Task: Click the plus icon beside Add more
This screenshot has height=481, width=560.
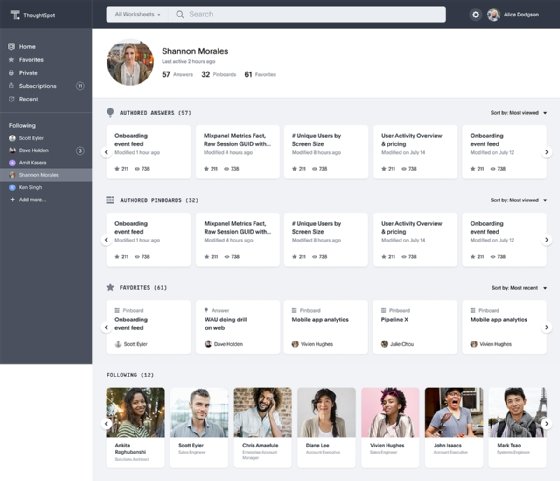Action: pos(12,200)
